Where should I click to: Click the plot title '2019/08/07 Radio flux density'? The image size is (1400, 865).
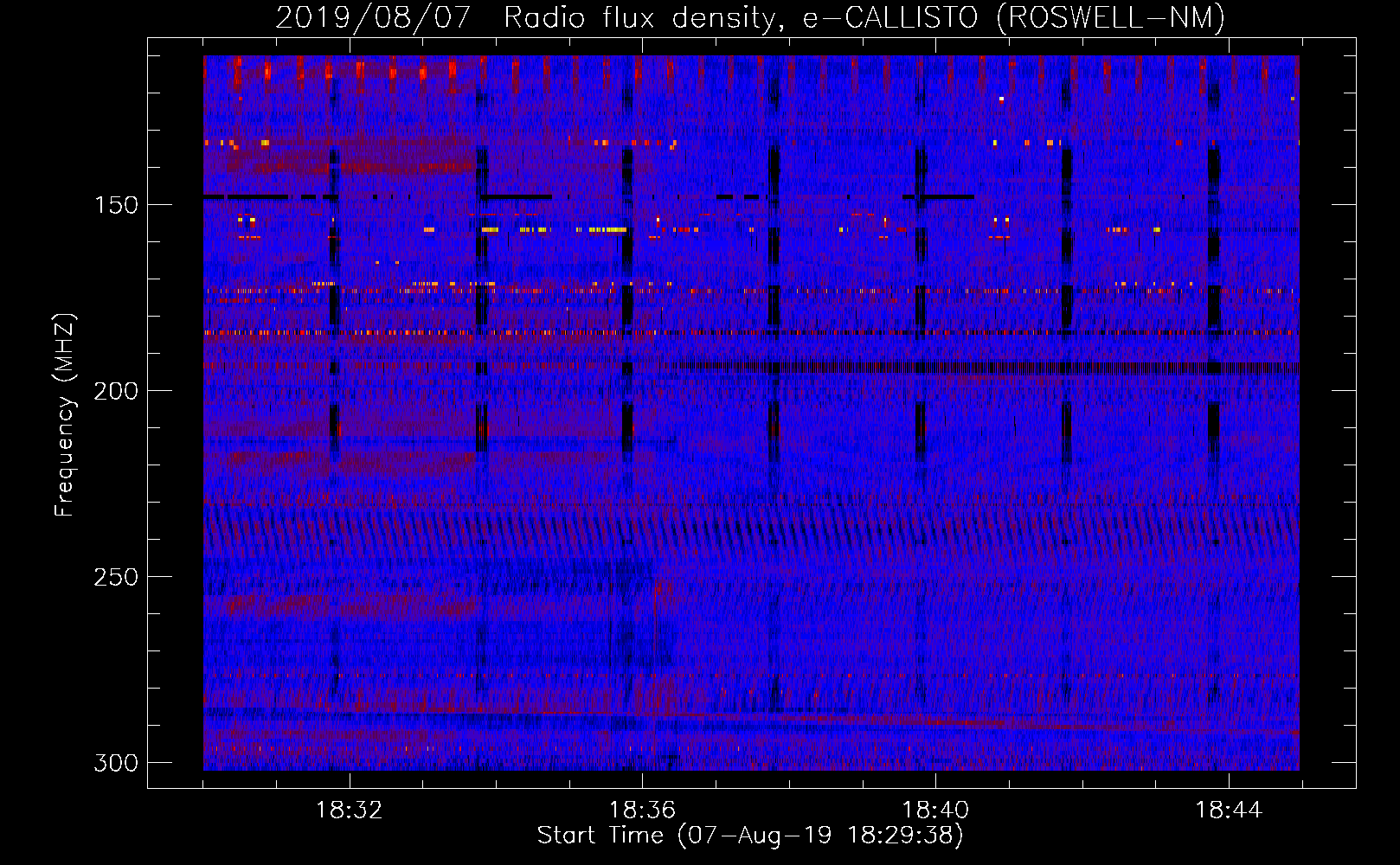click(x=750, y=17)
